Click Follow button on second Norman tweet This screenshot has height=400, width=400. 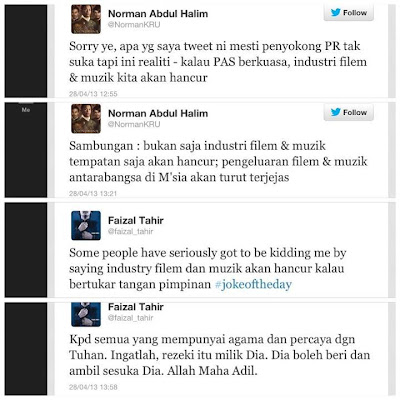(x=349, y=113)
